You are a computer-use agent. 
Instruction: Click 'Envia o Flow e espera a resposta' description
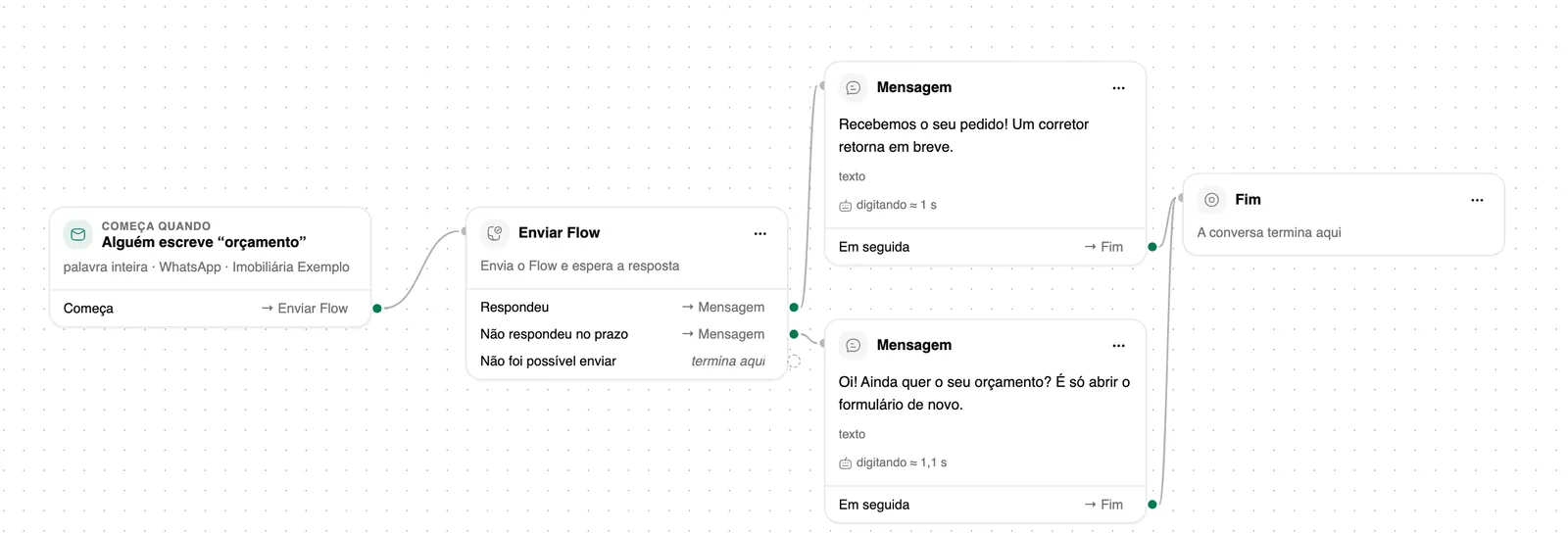tap(579, 266)
